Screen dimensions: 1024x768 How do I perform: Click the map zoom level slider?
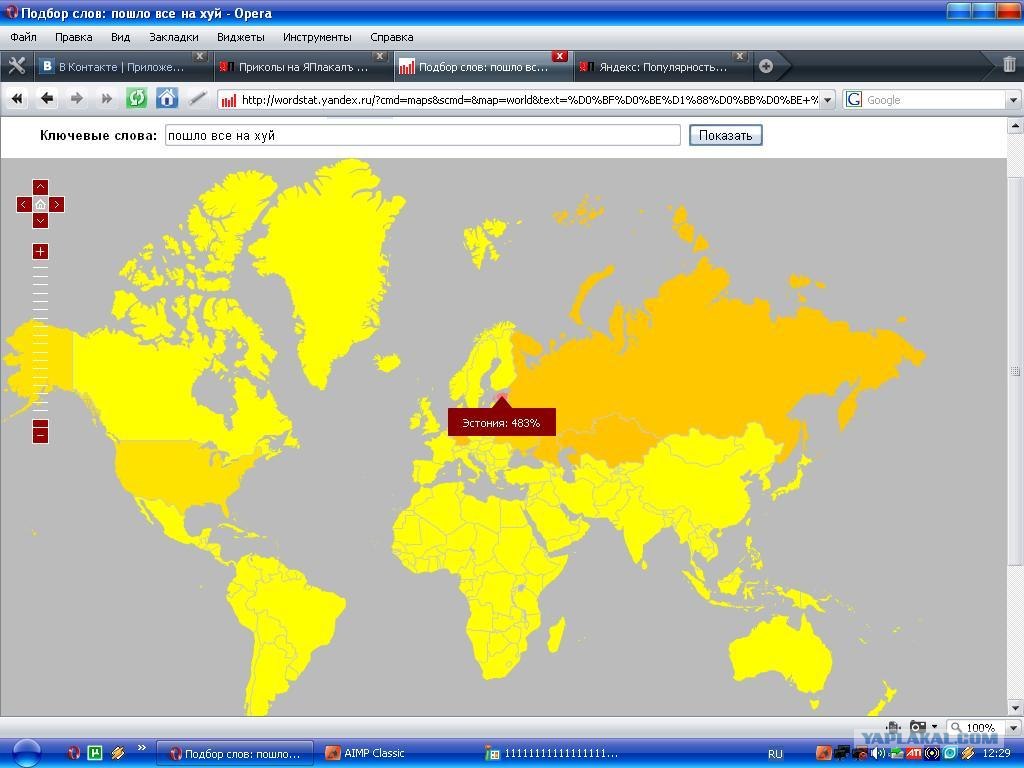[x=40, y=340]
